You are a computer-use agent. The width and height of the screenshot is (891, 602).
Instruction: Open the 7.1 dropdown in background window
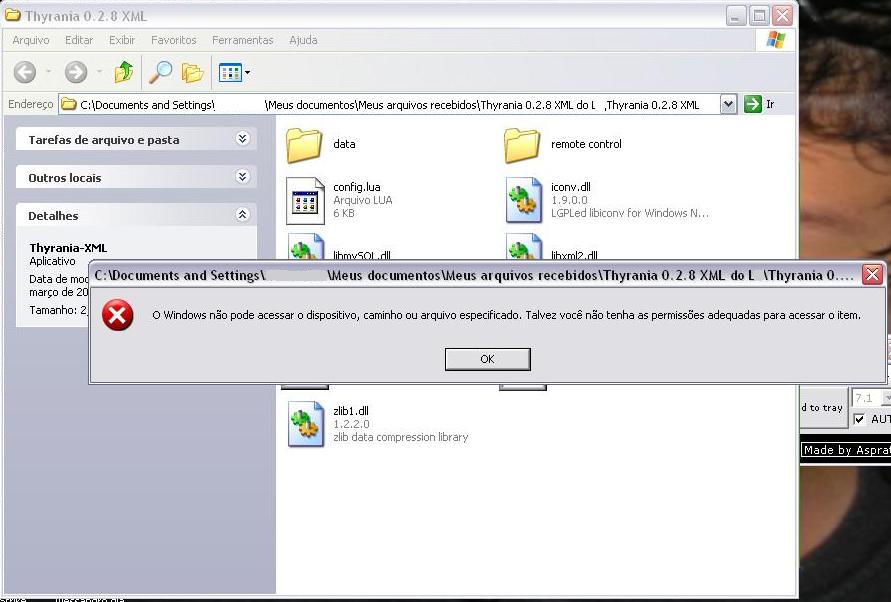click(x=885, y=398)
